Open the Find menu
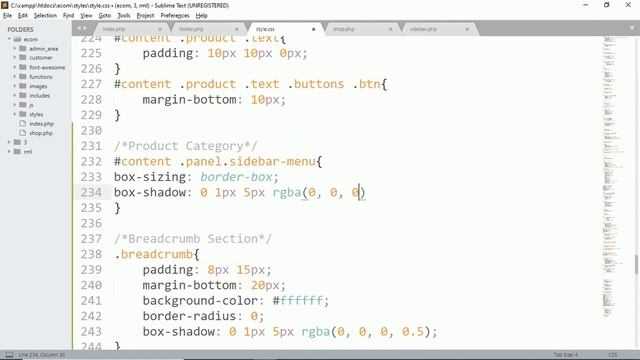The image size is (640, 360). (x=68, y=16)
